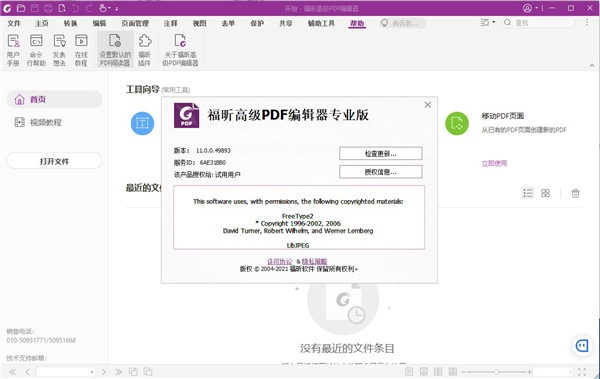Open the 文件 menu
The height and width of the screenshot is (379, 600).
tap(14, 23)
